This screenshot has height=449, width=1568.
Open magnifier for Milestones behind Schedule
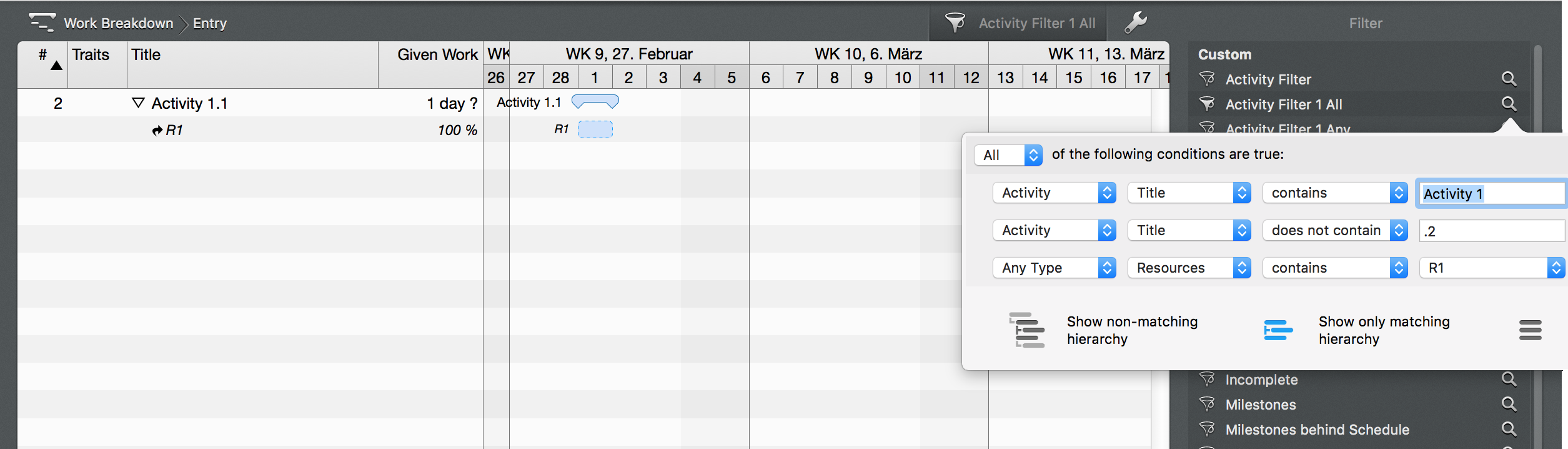click(x=1509, y=429)
